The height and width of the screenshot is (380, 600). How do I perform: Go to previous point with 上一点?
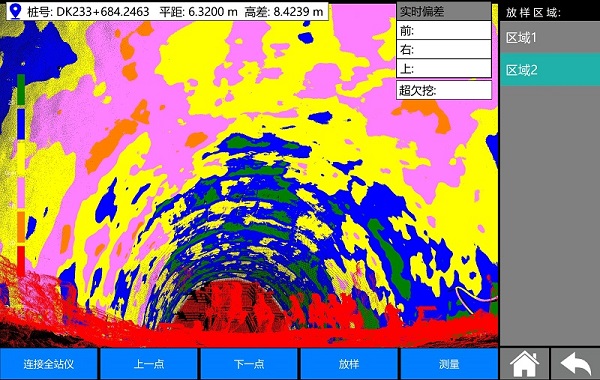pyautogui.click(x=148, y=364)
